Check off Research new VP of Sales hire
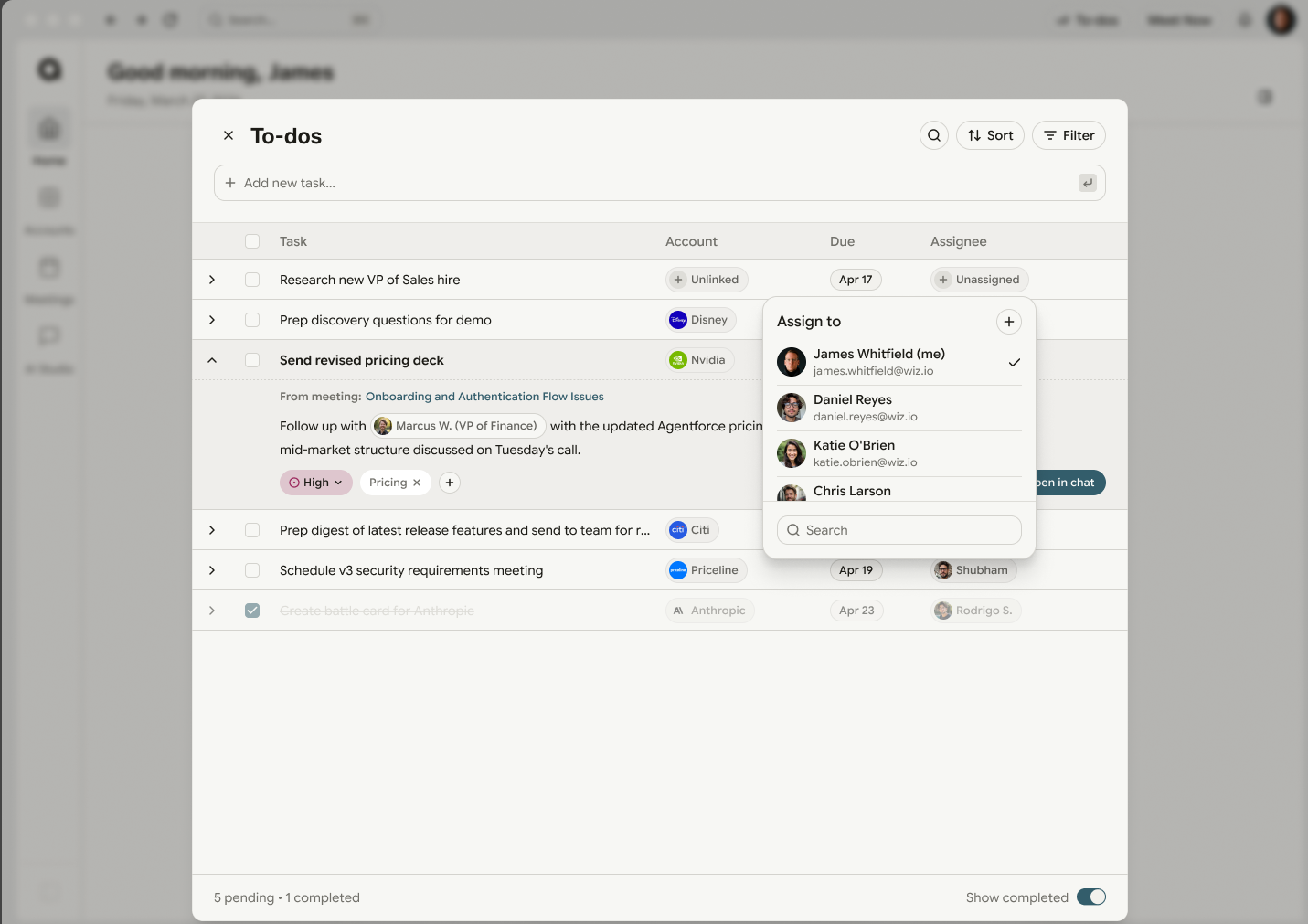1308x924 pixels. pyautogui.click(x=252, y=280)
